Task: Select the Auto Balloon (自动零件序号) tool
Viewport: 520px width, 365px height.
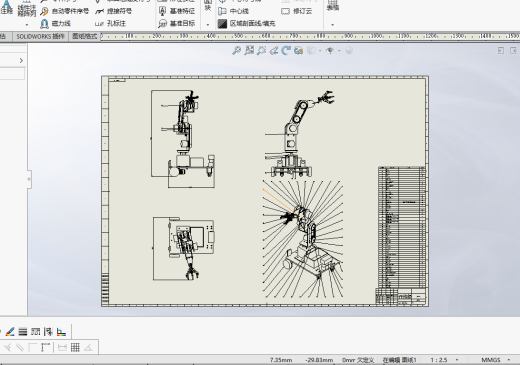Action: tap(64, 11)
